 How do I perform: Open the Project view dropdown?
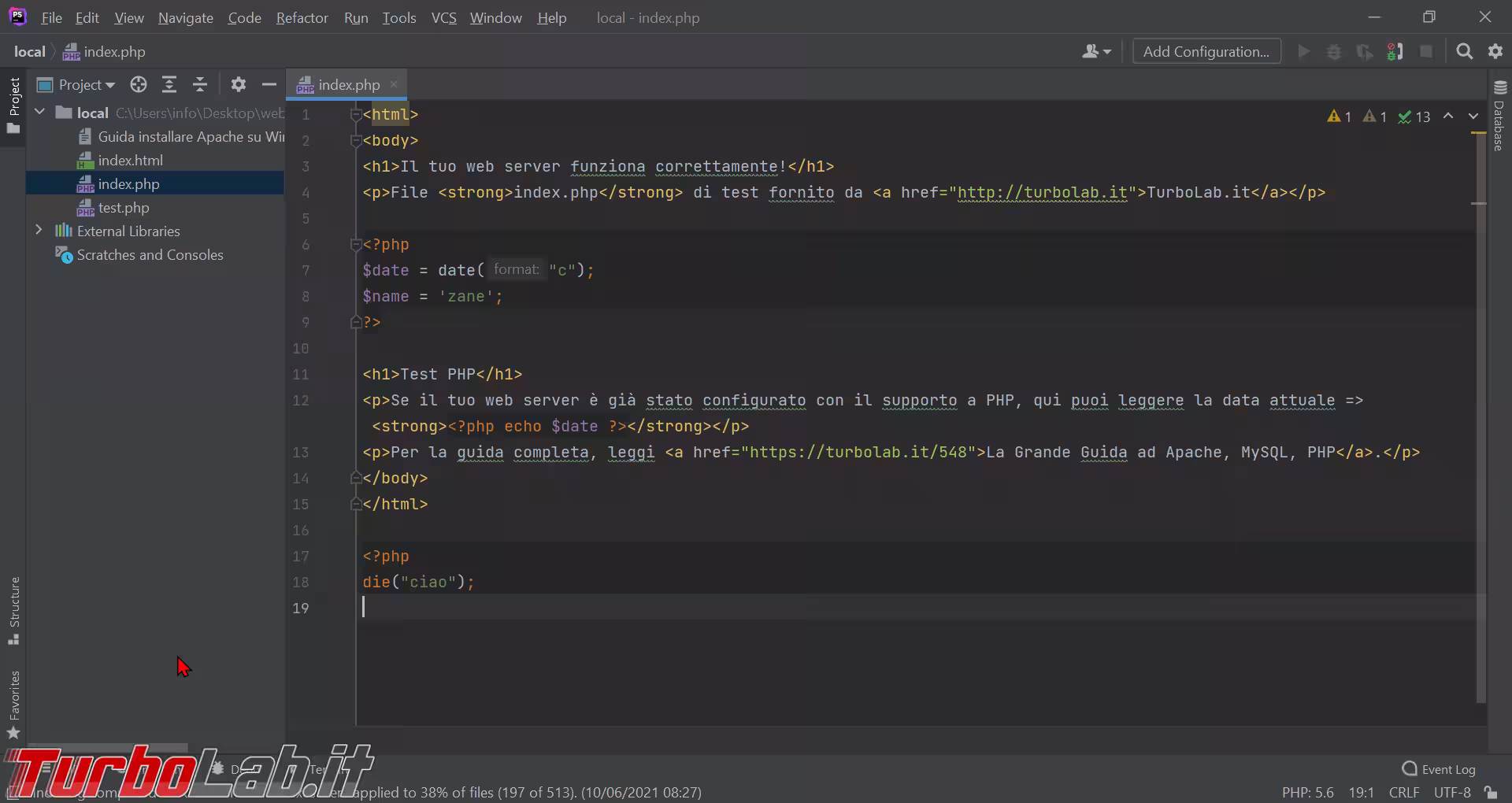click(87, 84)
